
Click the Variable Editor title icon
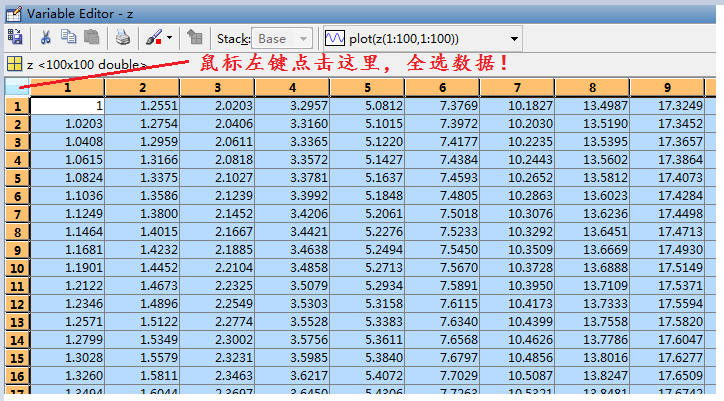(13, 14)
